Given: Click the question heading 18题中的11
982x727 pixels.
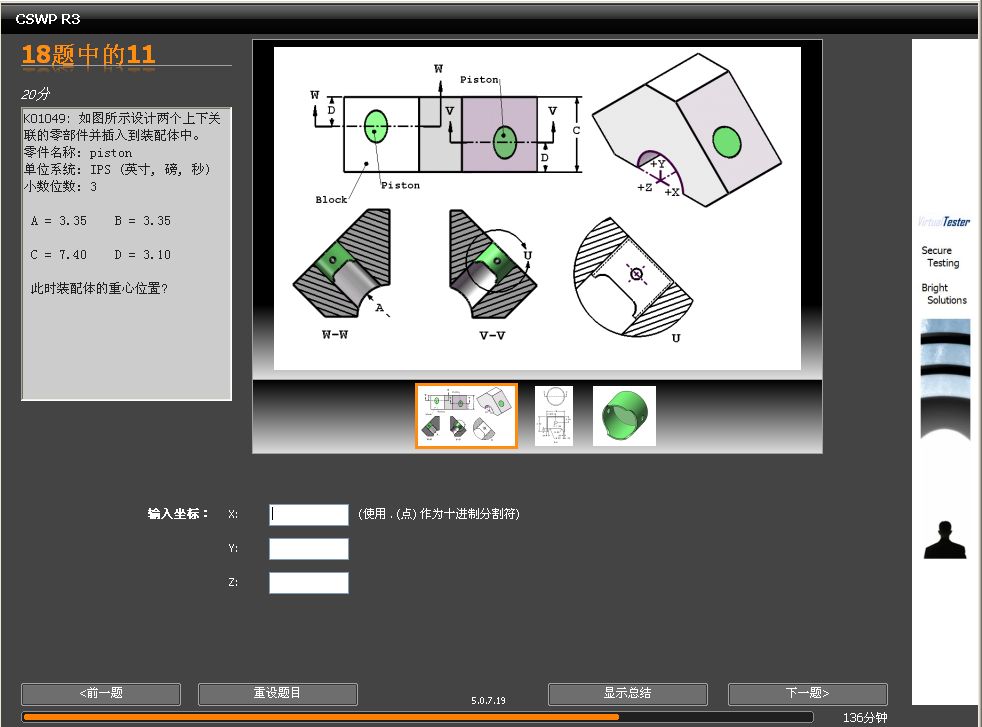Looking at the screenshot, I should click(x=88, y=54).
